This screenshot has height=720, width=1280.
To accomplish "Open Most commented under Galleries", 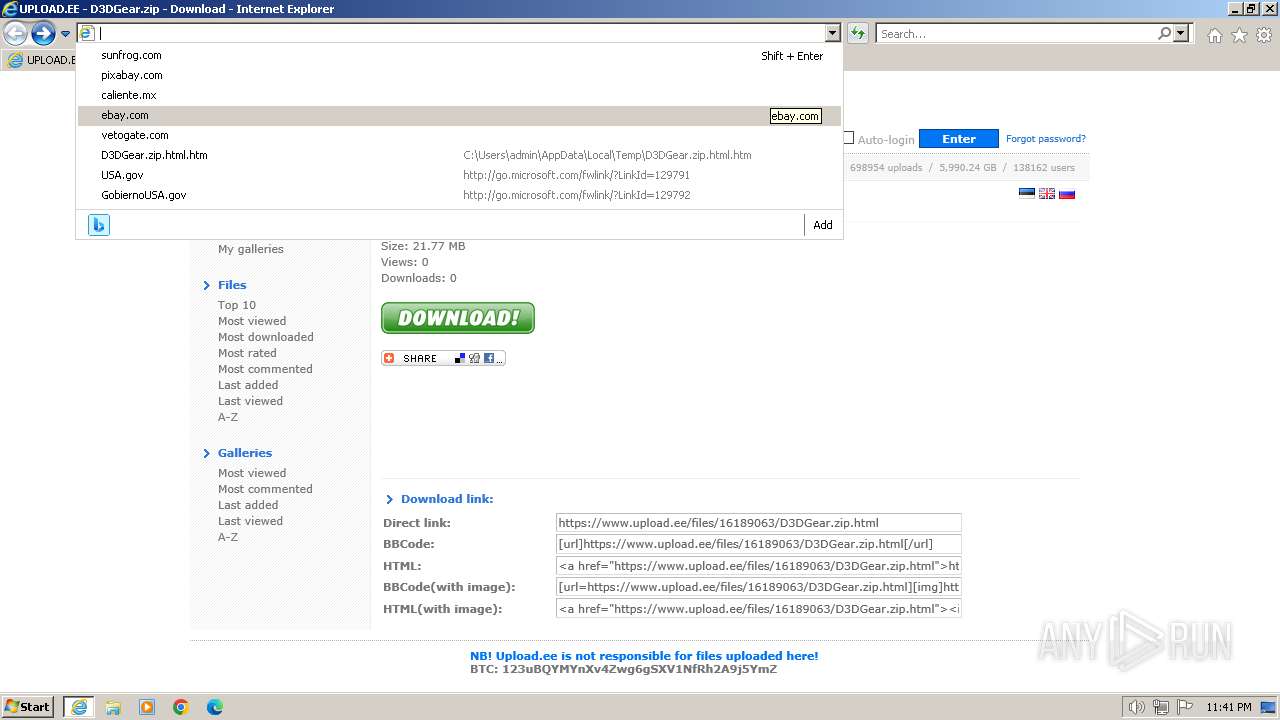I will pos(265,489).
